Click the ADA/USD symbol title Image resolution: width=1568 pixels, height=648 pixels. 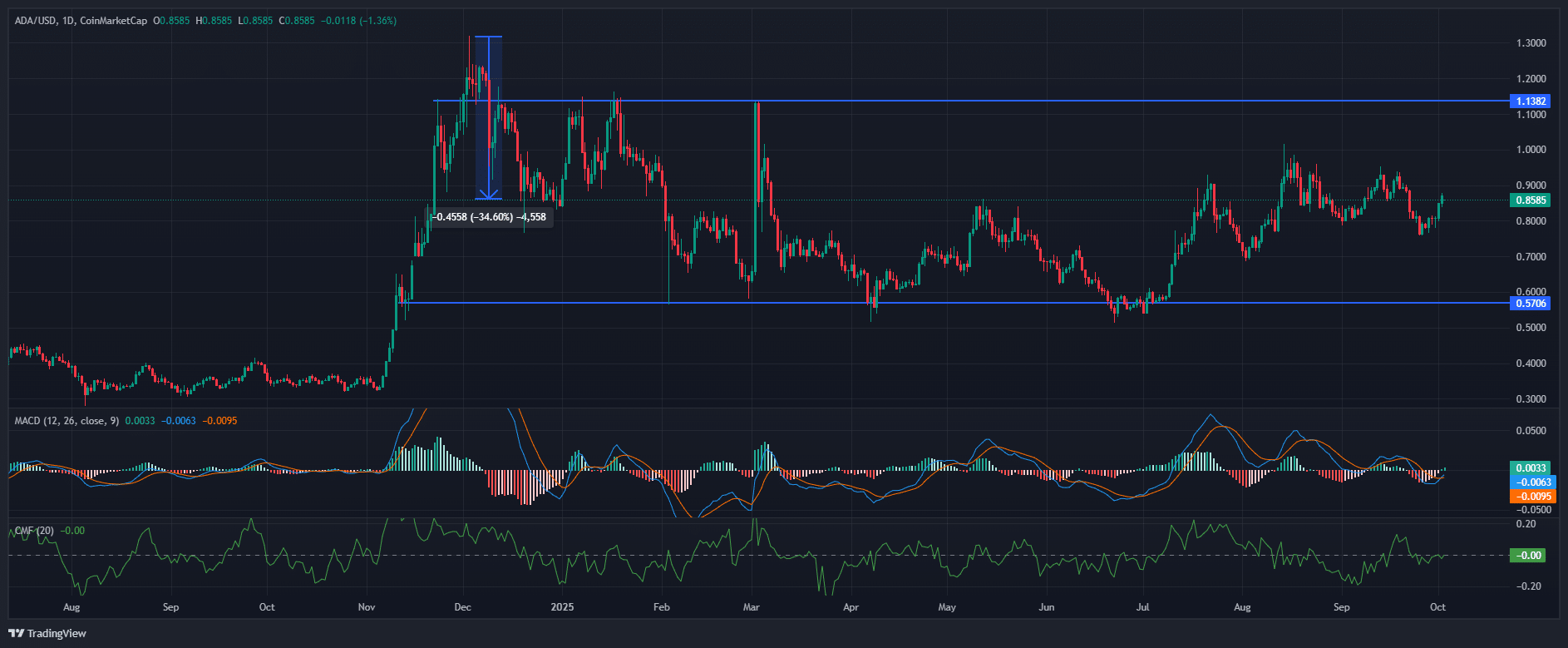(x=34, y=20)
